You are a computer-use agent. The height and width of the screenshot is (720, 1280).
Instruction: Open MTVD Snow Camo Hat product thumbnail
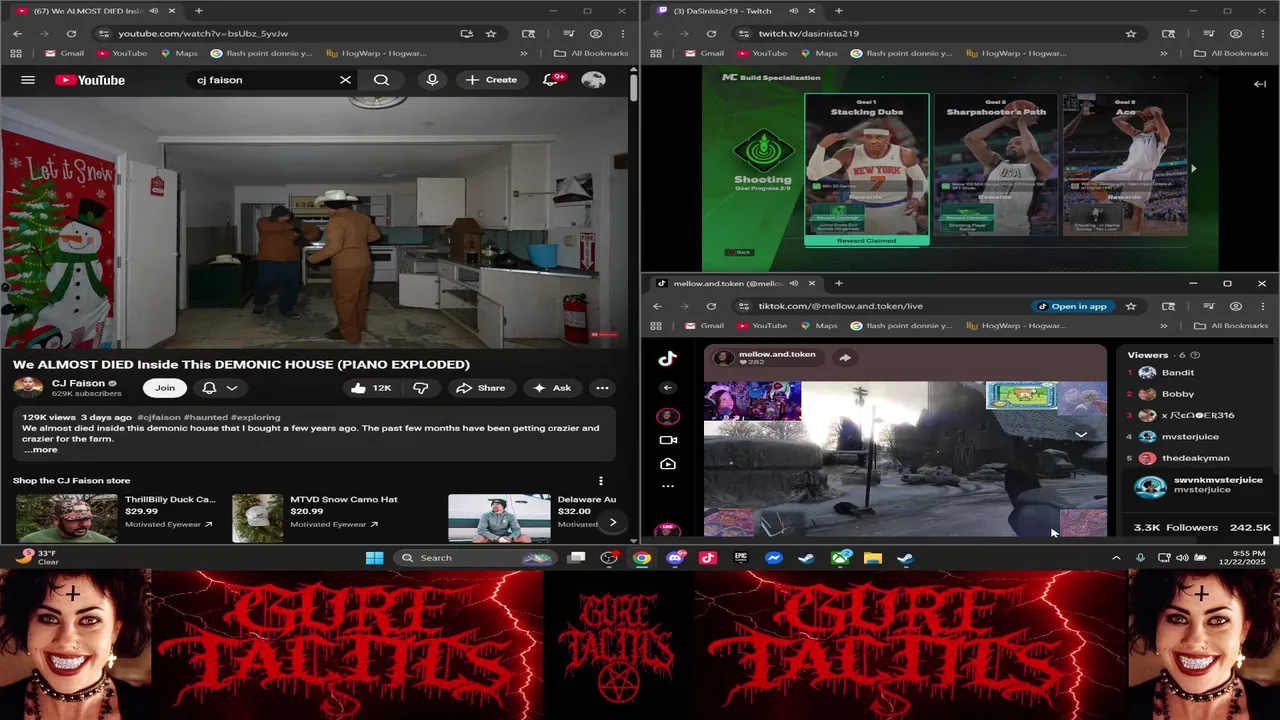pyautogui.click(x=257, y=518)
